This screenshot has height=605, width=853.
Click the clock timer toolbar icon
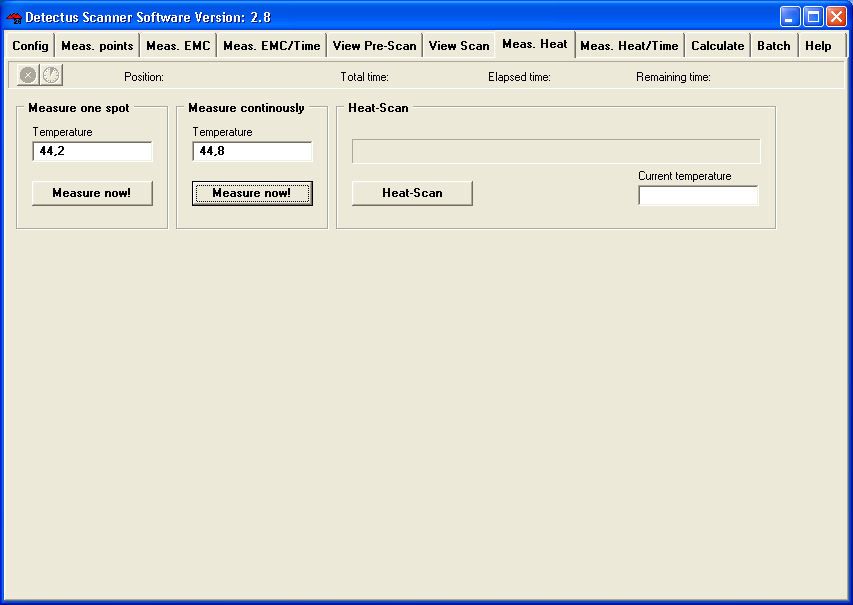(51, 75)
